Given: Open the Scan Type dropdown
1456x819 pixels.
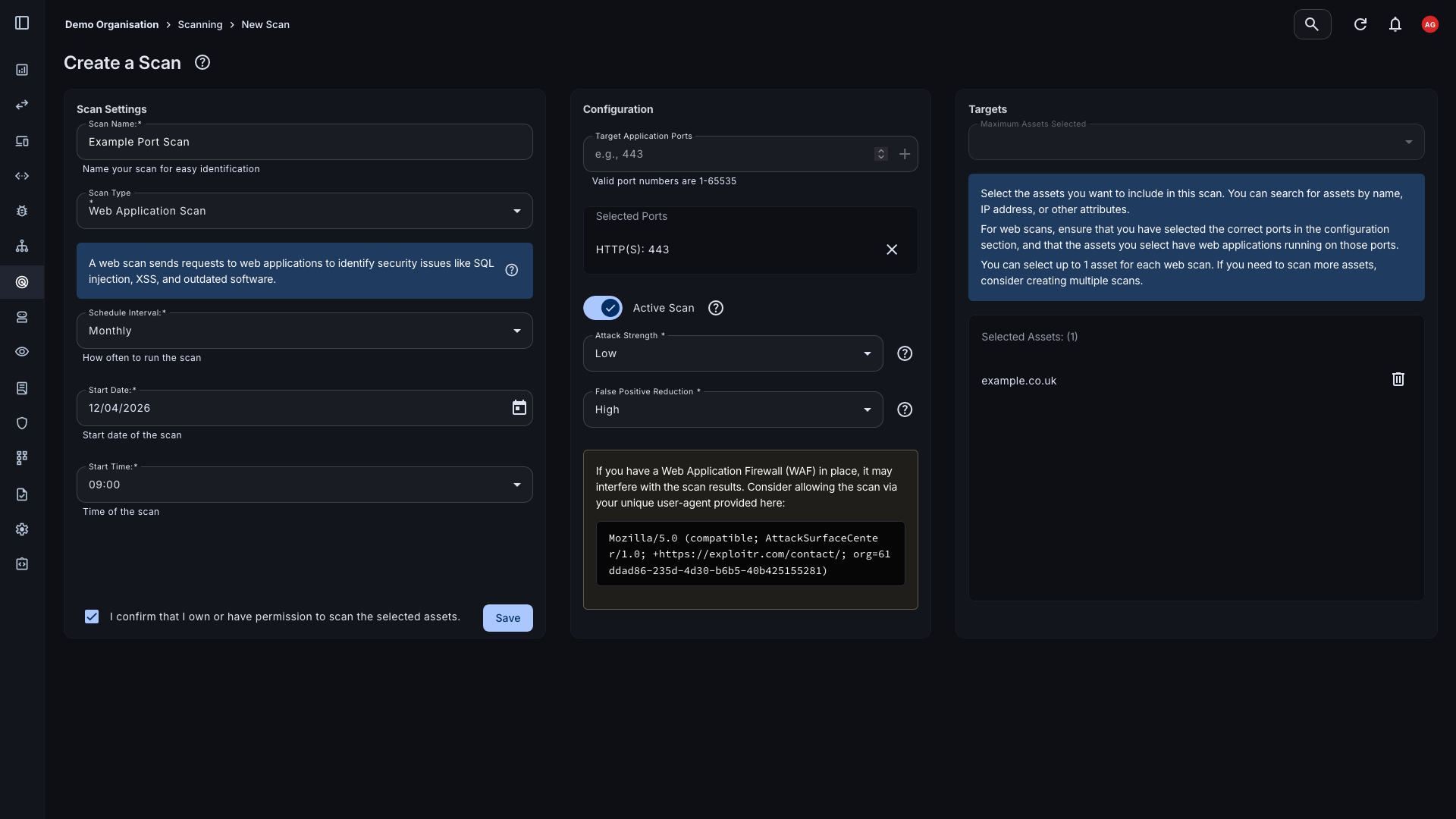Looking at the screenshot, I should click(305, 211).
